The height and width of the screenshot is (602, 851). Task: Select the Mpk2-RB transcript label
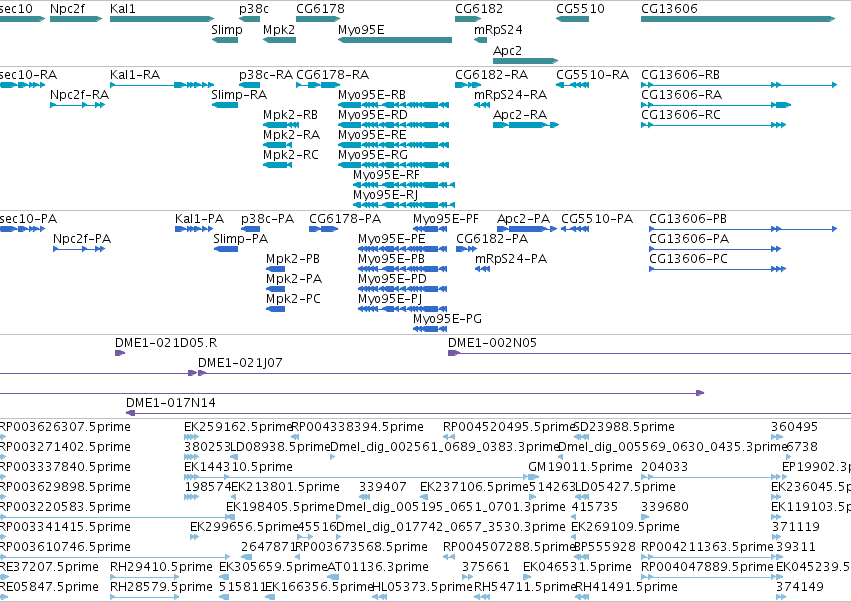coord(290,115)
